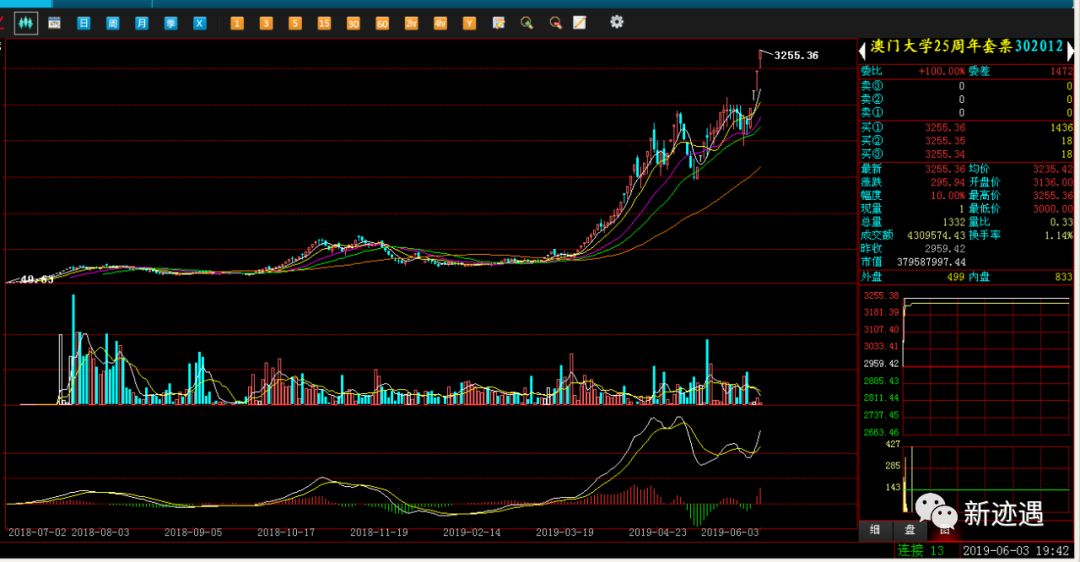Click 总量 value 1332
1080x562 pixels.
coord(953,222)
